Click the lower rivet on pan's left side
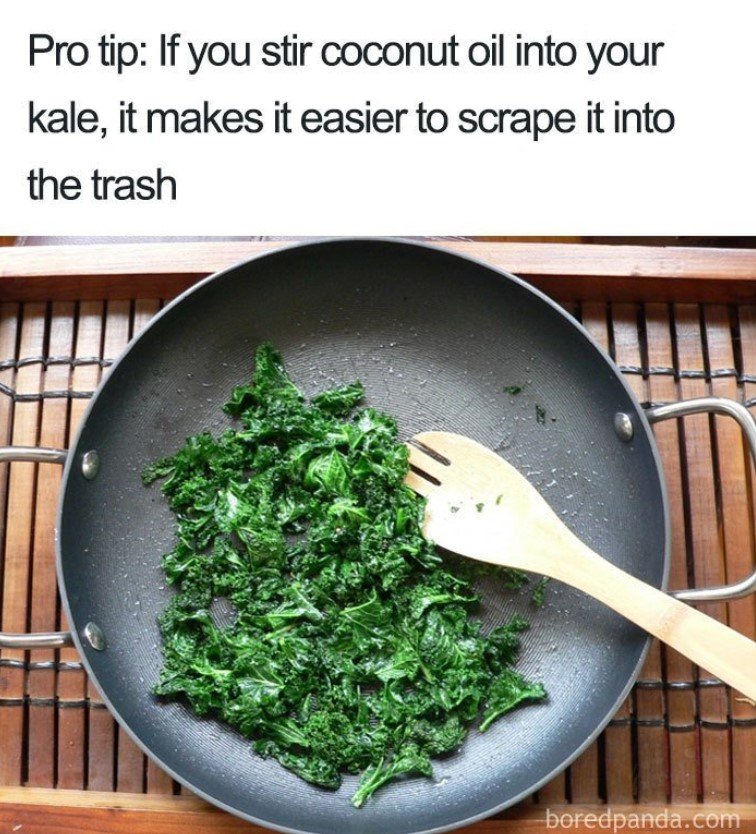This screenshot has height=834, width=756. (x=95, y=636)
